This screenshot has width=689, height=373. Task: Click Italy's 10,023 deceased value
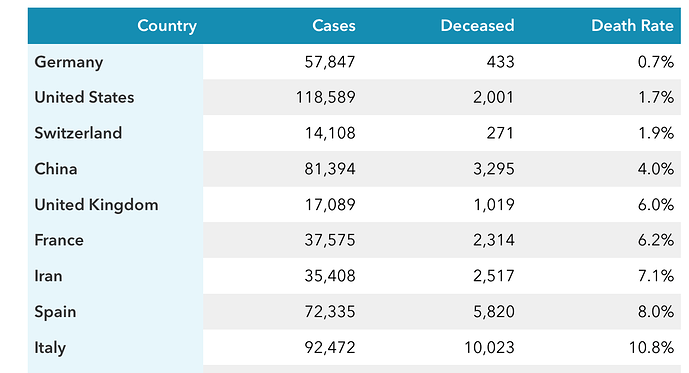[x=489, y=348]
